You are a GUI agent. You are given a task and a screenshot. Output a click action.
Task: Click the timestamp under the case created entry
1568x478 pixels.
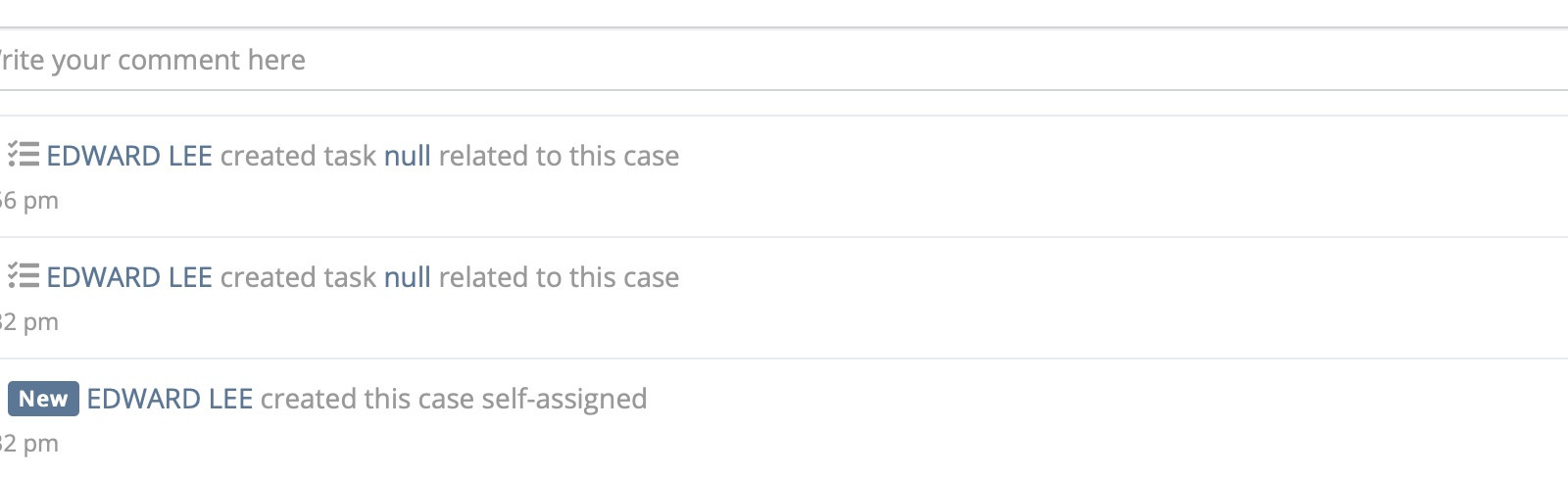pyautogui.click(x=29, y=444)
